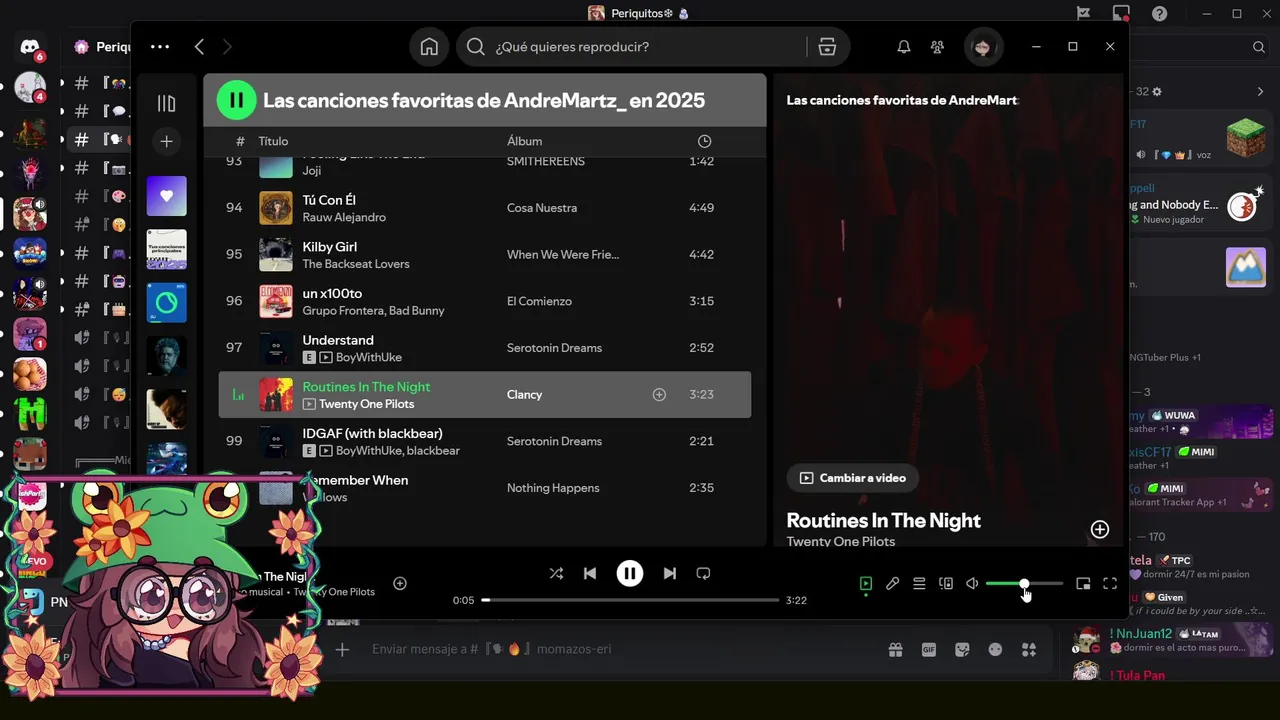1280x720 pixels.
Task: Open the El Comienzo album link
Action: click(x=539, y=301)
